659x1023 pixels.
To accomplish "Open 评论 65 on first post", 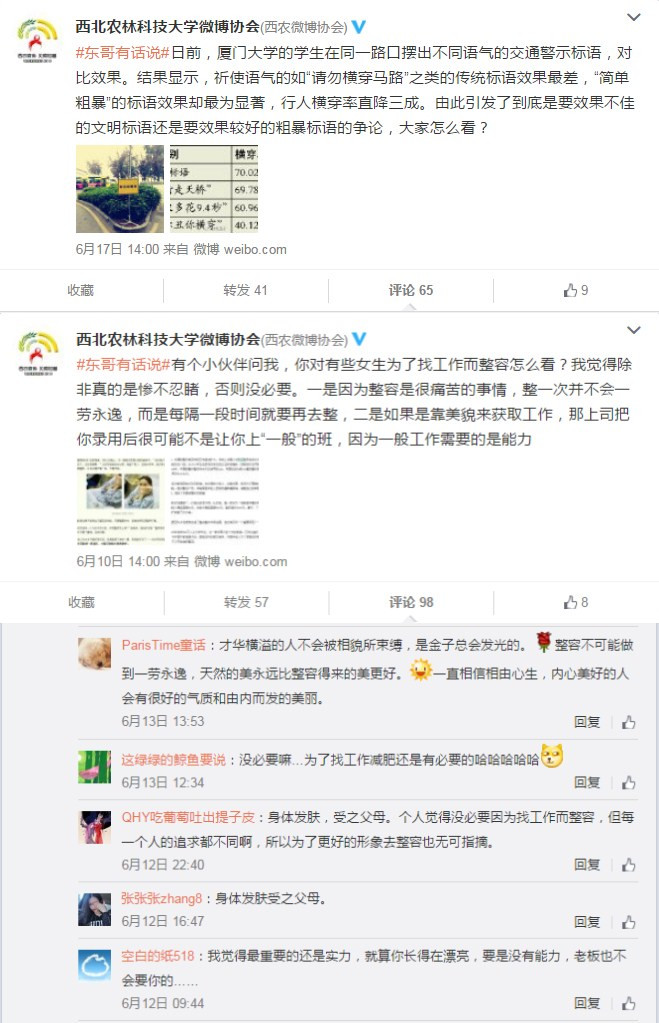I will click(410, 290).
